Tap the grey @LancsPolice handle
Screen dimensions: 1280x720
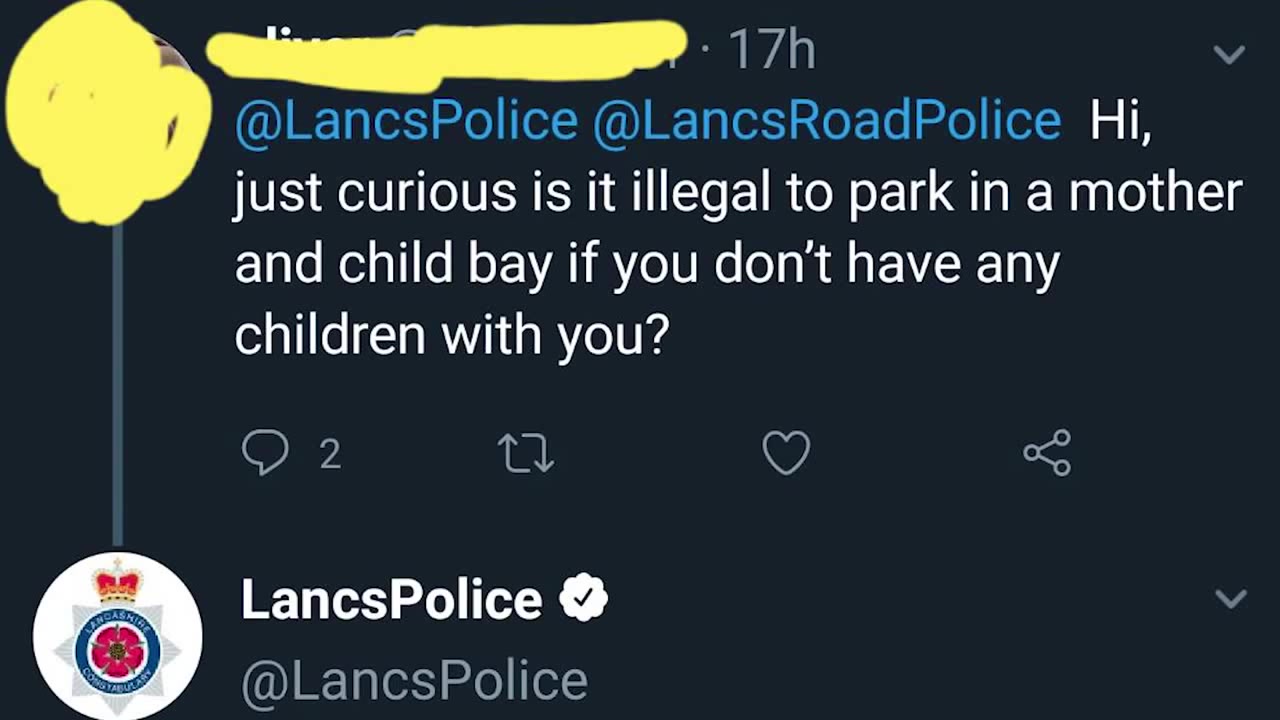(414, 681)
